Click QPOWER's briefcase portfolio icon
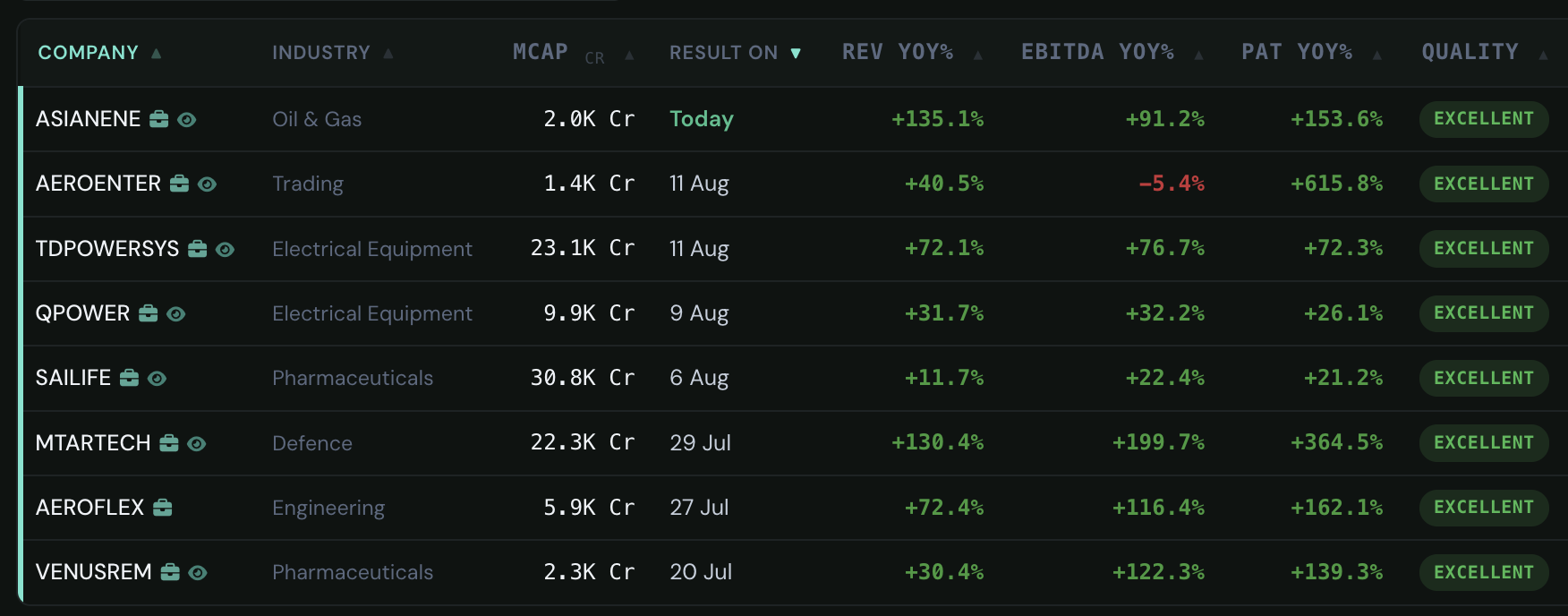 point(149,313)
